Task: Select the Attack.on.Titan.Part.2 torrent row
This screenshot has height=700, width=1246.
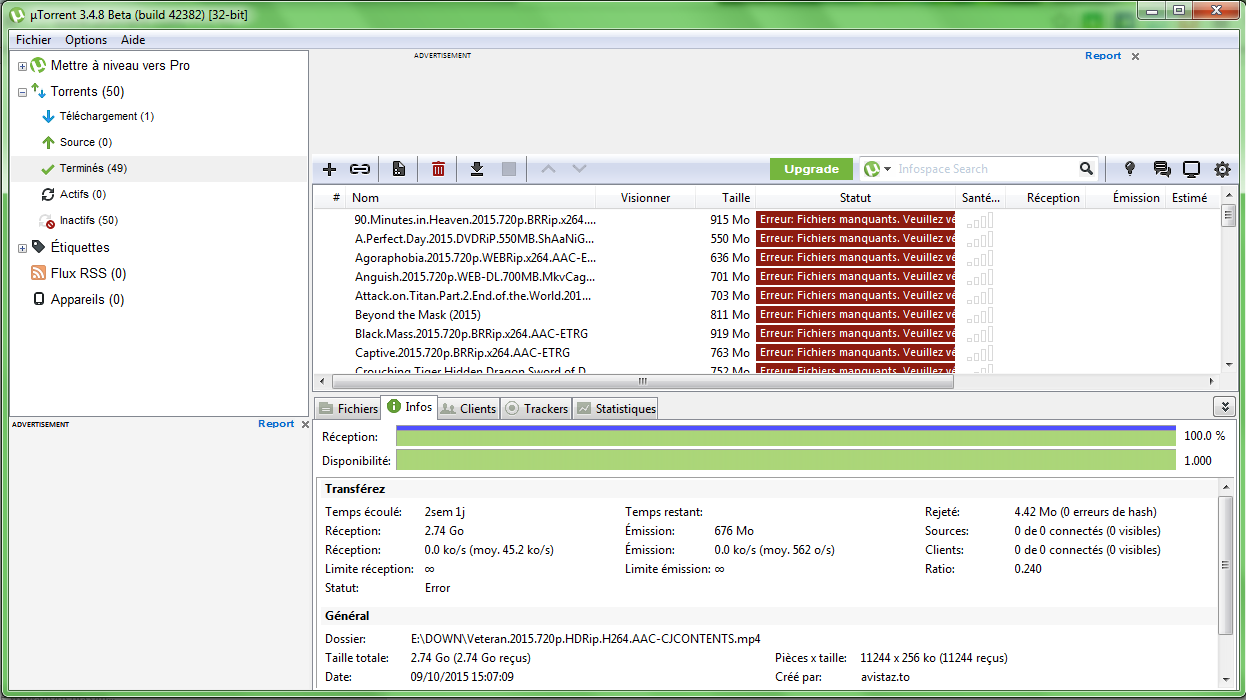Action: 768,295
